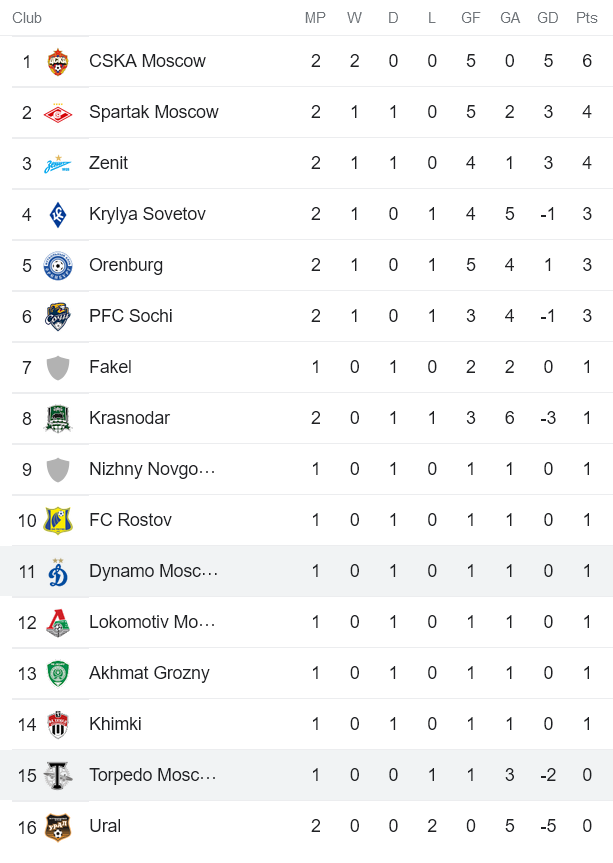
Task: Click the PFC Sochi logo
Action: click(x=58, y=317)
